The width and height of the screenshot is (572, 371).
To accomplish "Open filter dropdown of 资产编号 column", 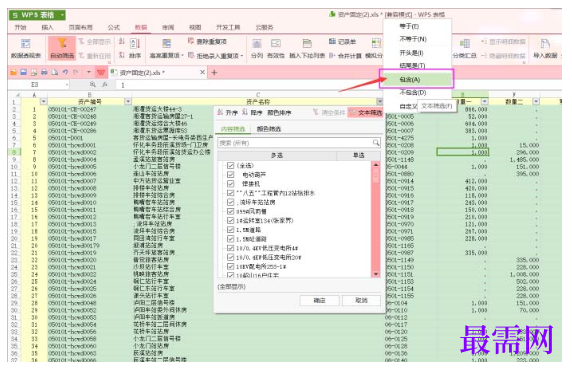I will point(128,101).
